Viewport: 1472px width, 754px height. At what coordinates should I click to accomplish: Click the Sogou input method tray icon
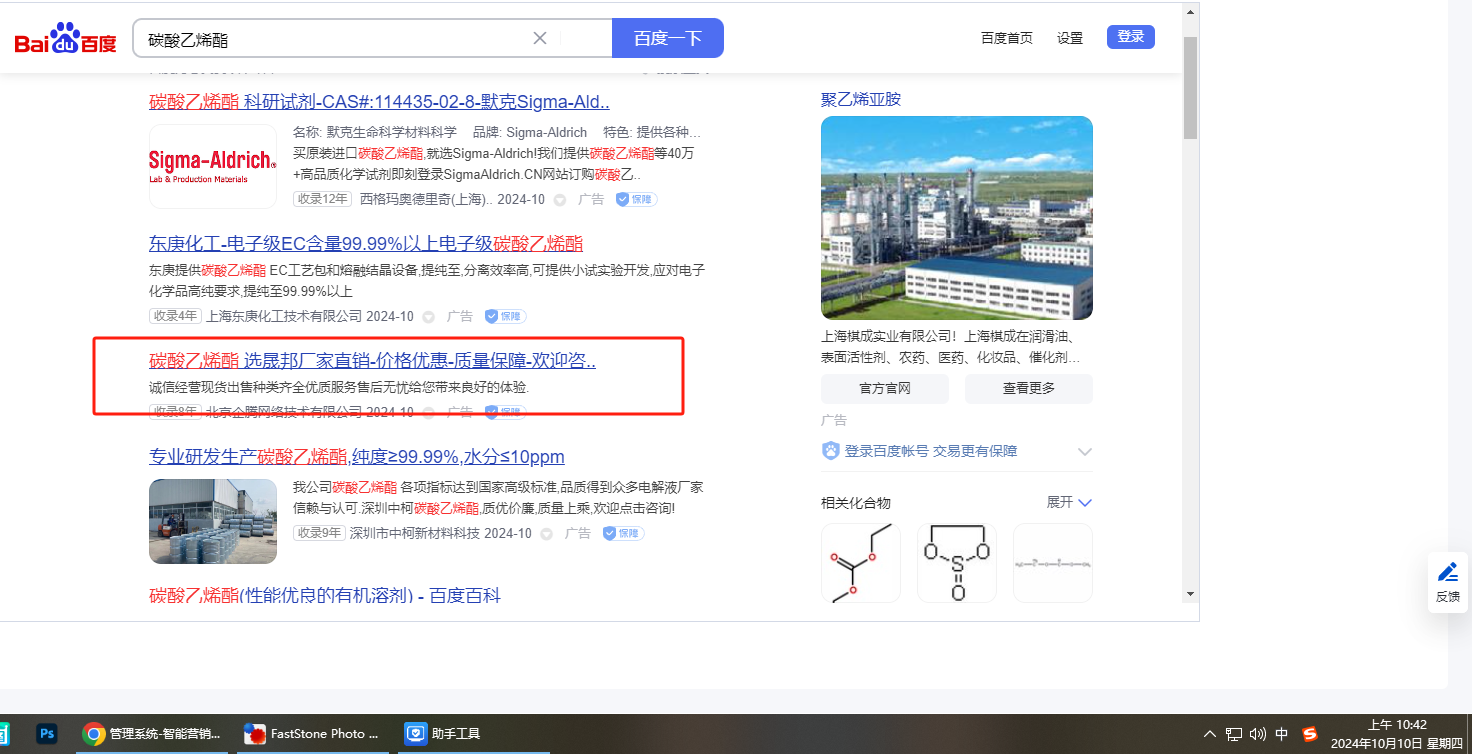pyautogui.click(x=1310, y=734)
